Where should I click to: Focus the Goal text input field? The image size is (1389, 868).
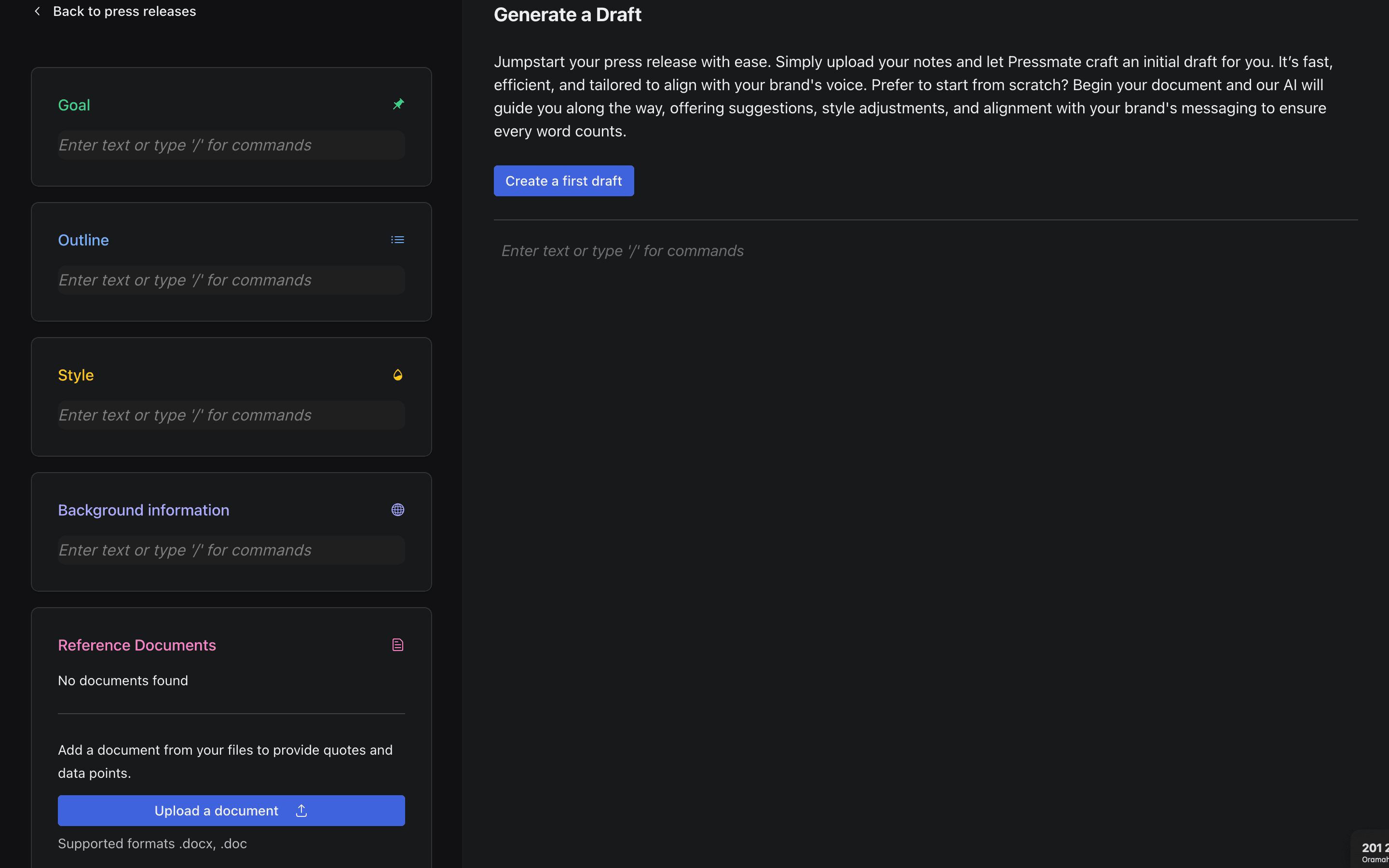click(x=231, y=145)
